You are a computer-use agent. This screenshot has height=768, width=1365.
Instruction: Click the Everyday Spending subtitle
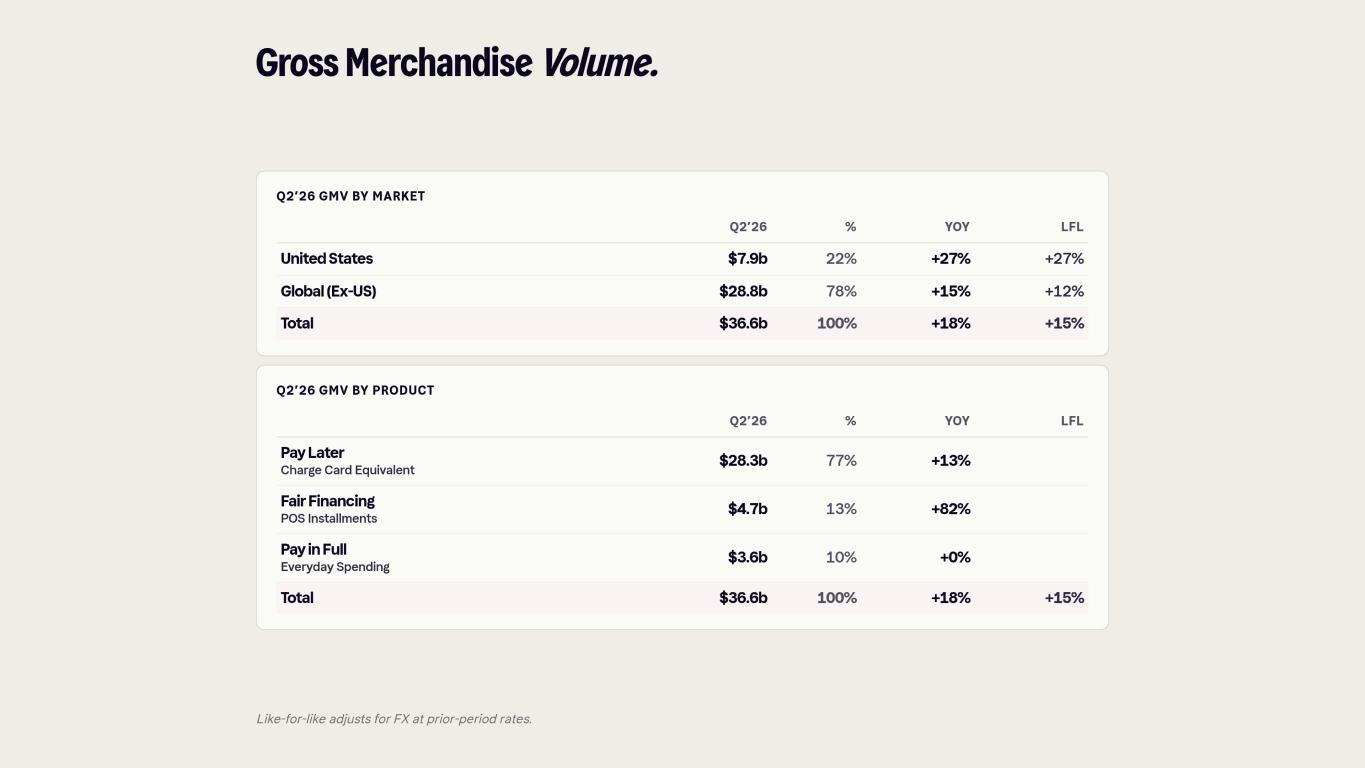[x=335, y=567]
